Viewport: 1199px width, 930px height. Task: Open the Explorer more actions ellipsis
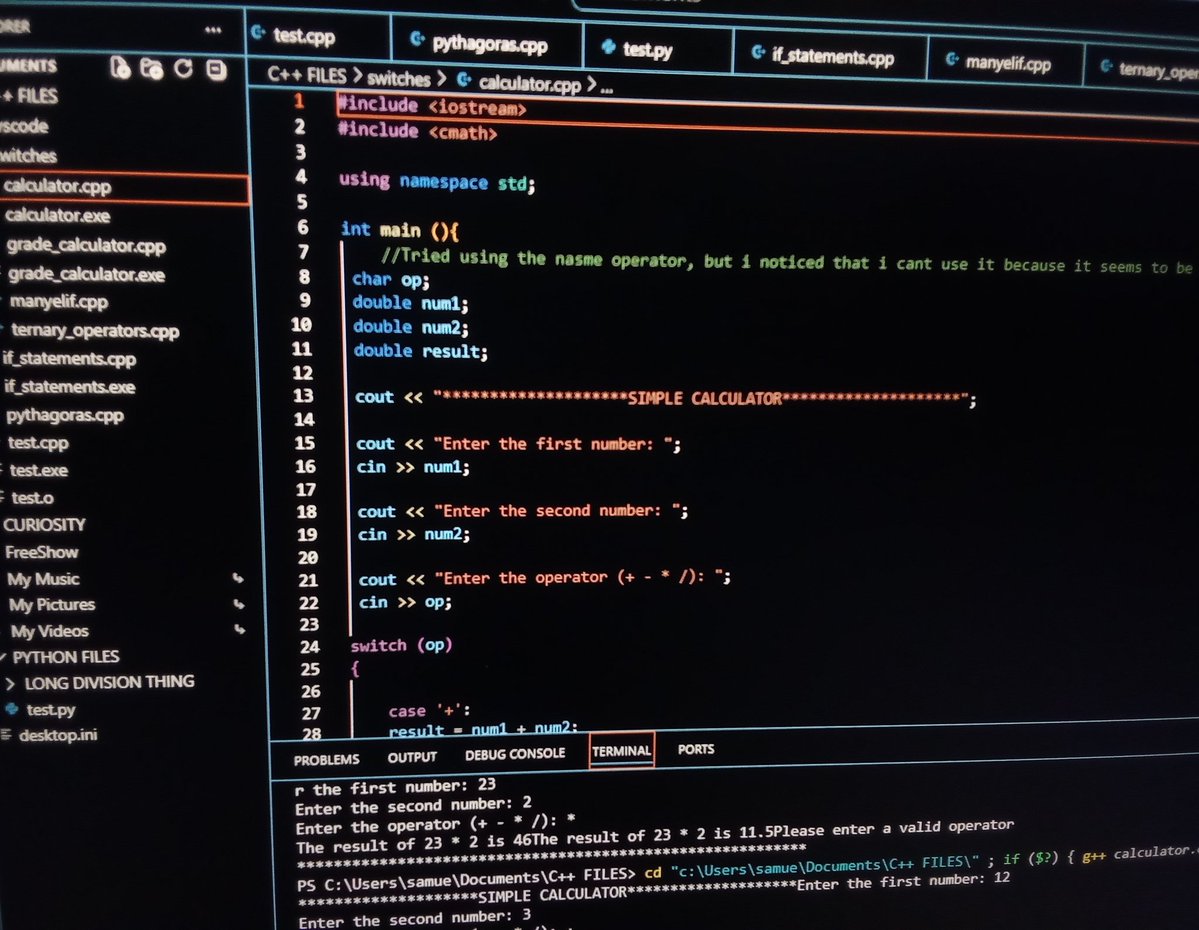tap(213, 30)
